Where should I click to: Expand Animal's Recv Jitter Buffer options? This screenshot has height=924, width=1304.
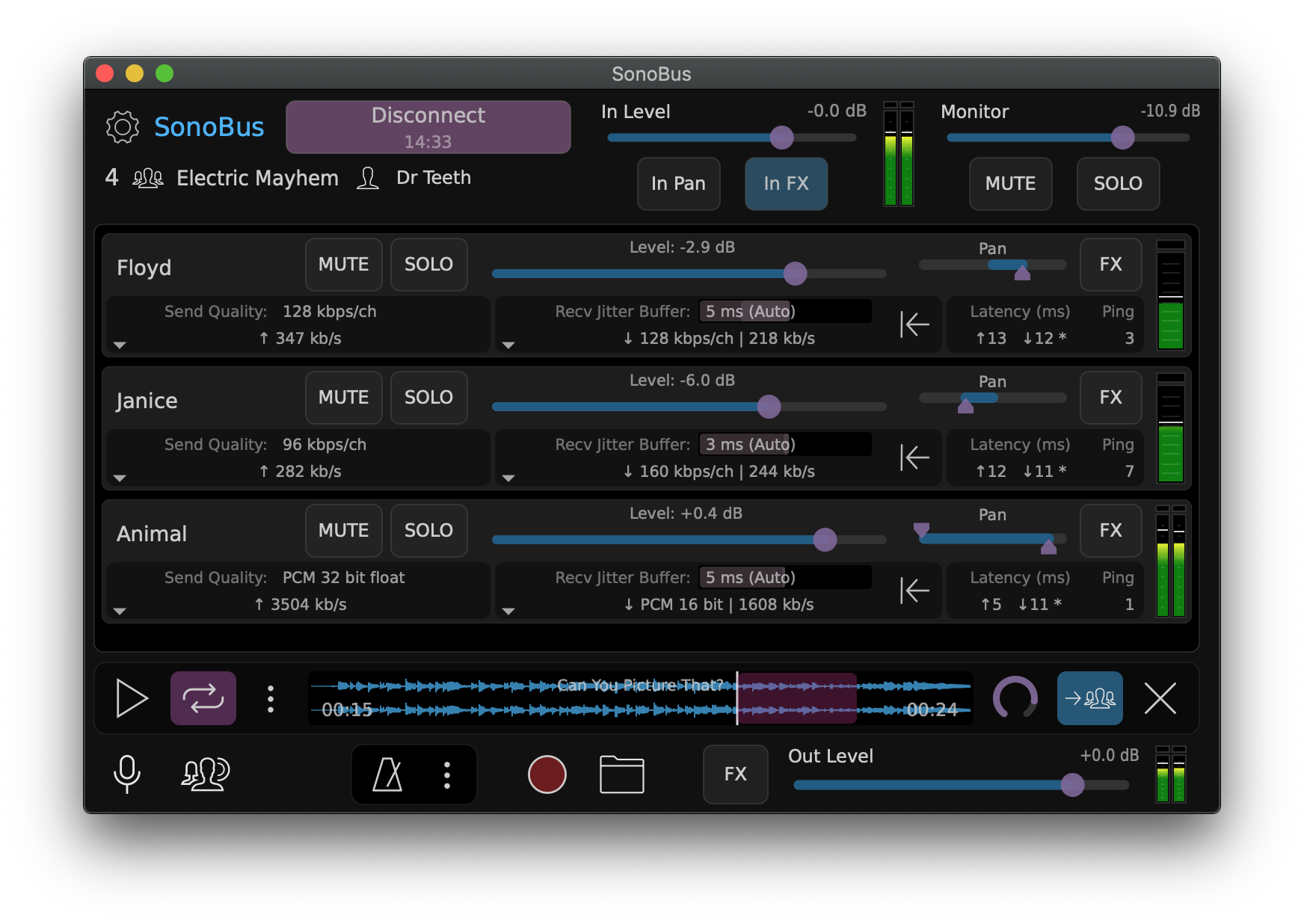pos(508,611)
